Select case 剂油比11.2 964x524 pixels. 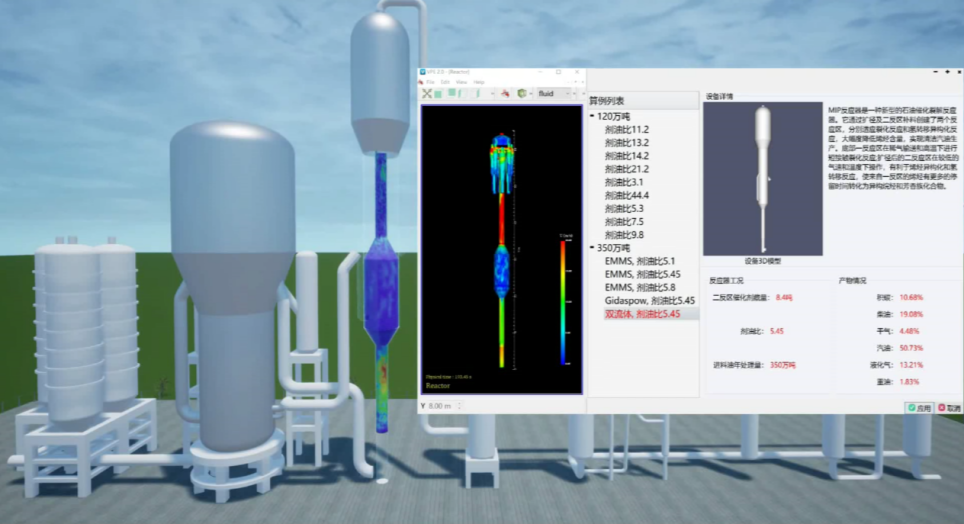click(x=627, y=130)
